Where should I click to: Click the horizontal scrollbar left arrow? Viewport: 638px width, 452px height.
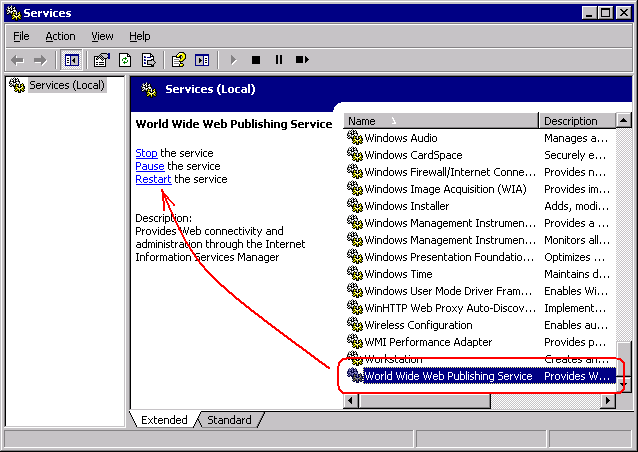point(351,401)
